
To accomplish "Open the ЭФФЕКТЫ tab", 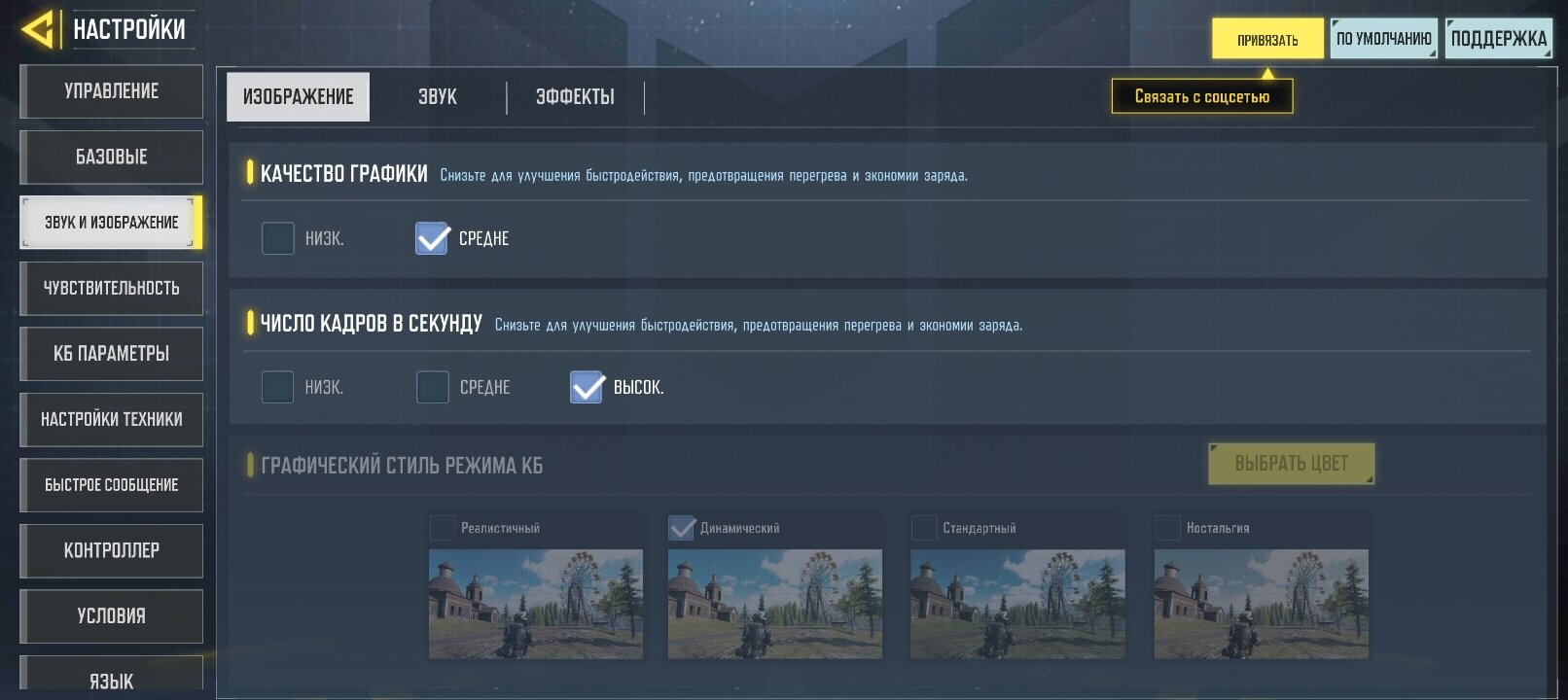I will pyautogui.click(x=575, y=97).
